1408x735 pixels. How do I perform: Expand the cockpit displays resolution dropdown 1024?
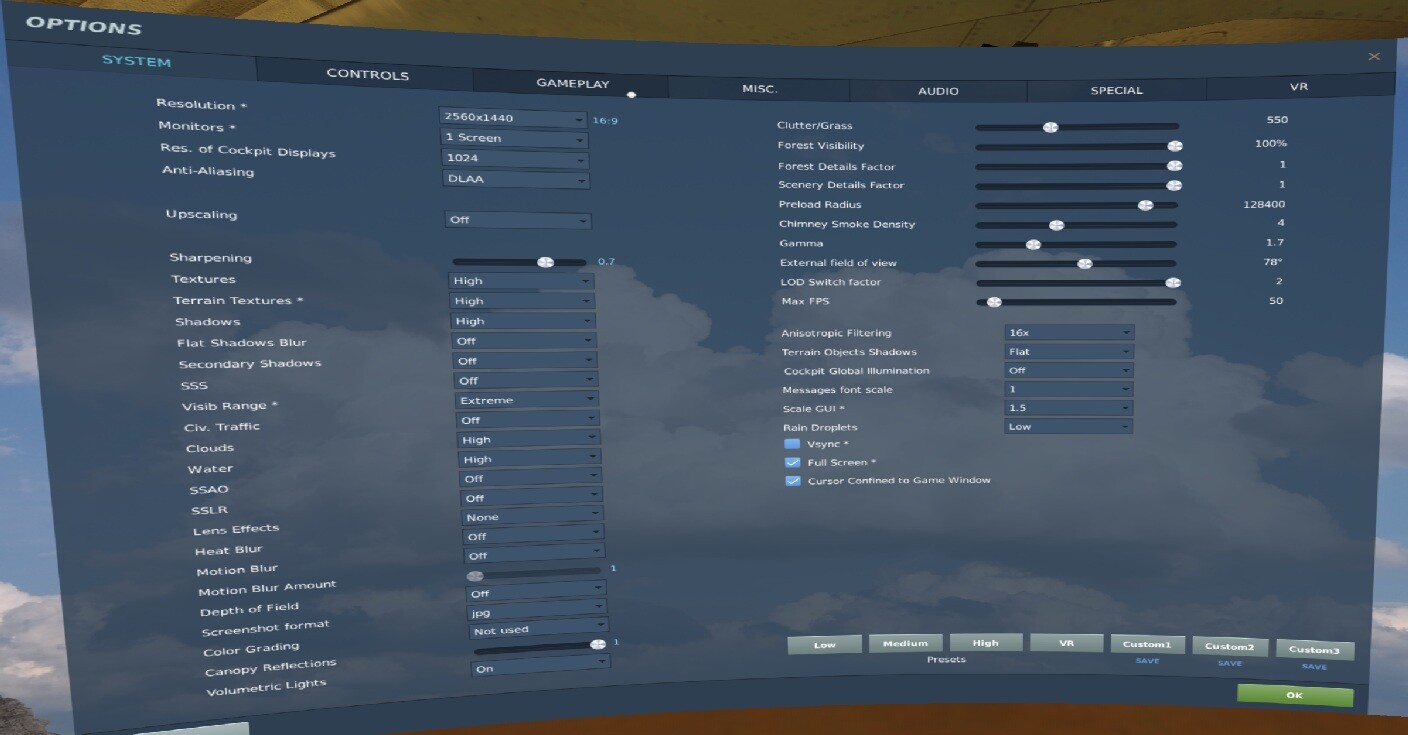[x=515, y=159]
